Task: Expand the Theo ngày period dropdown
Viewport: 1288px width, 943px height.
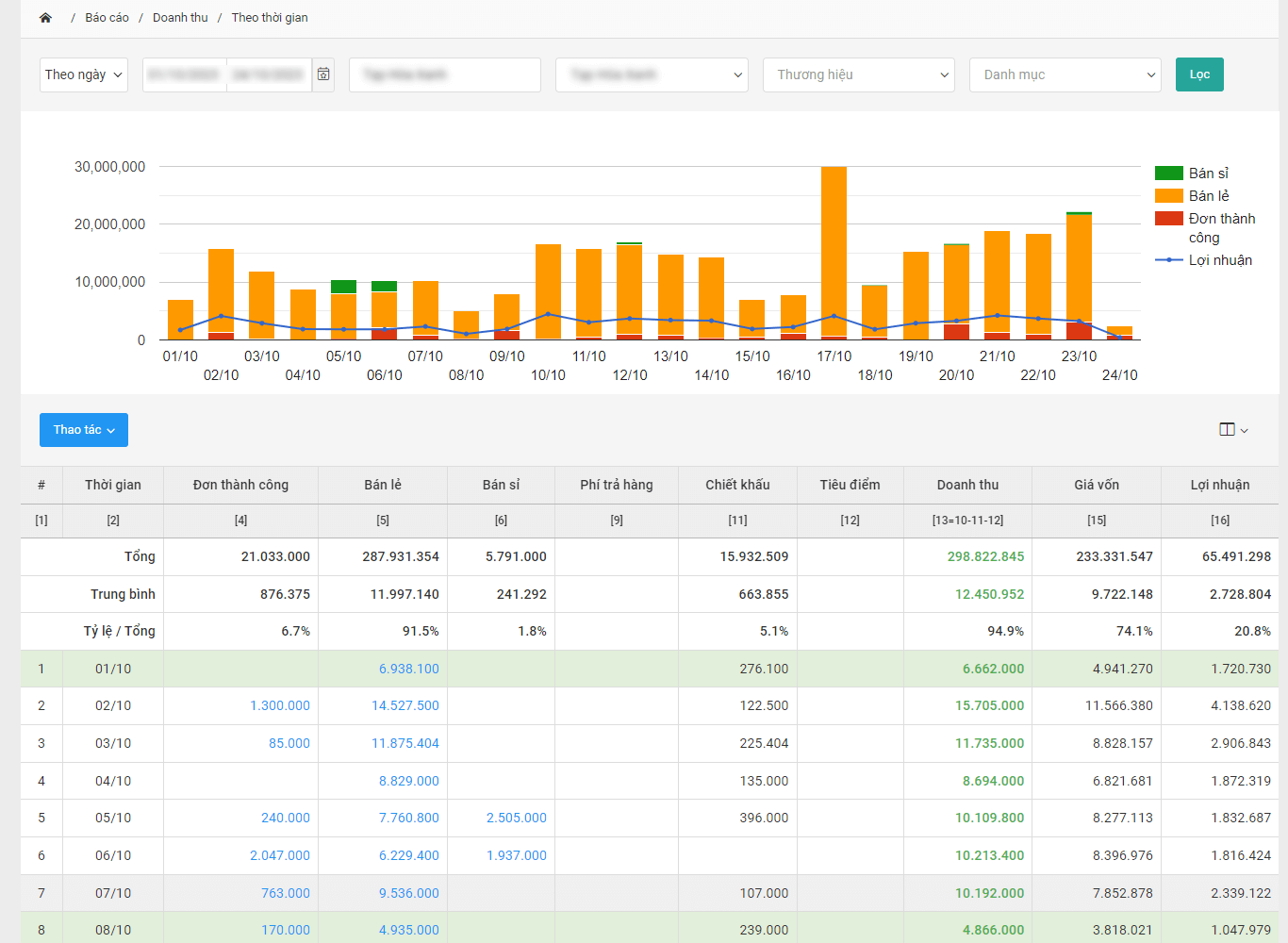Action: coord(84,75)
